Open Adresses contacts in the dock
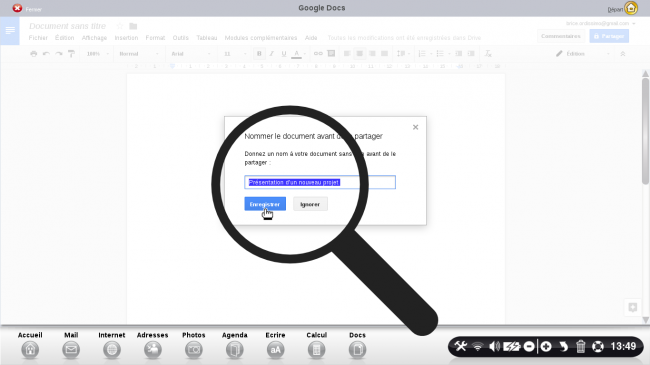Screen dimensions: 650x365 [153, 350]
